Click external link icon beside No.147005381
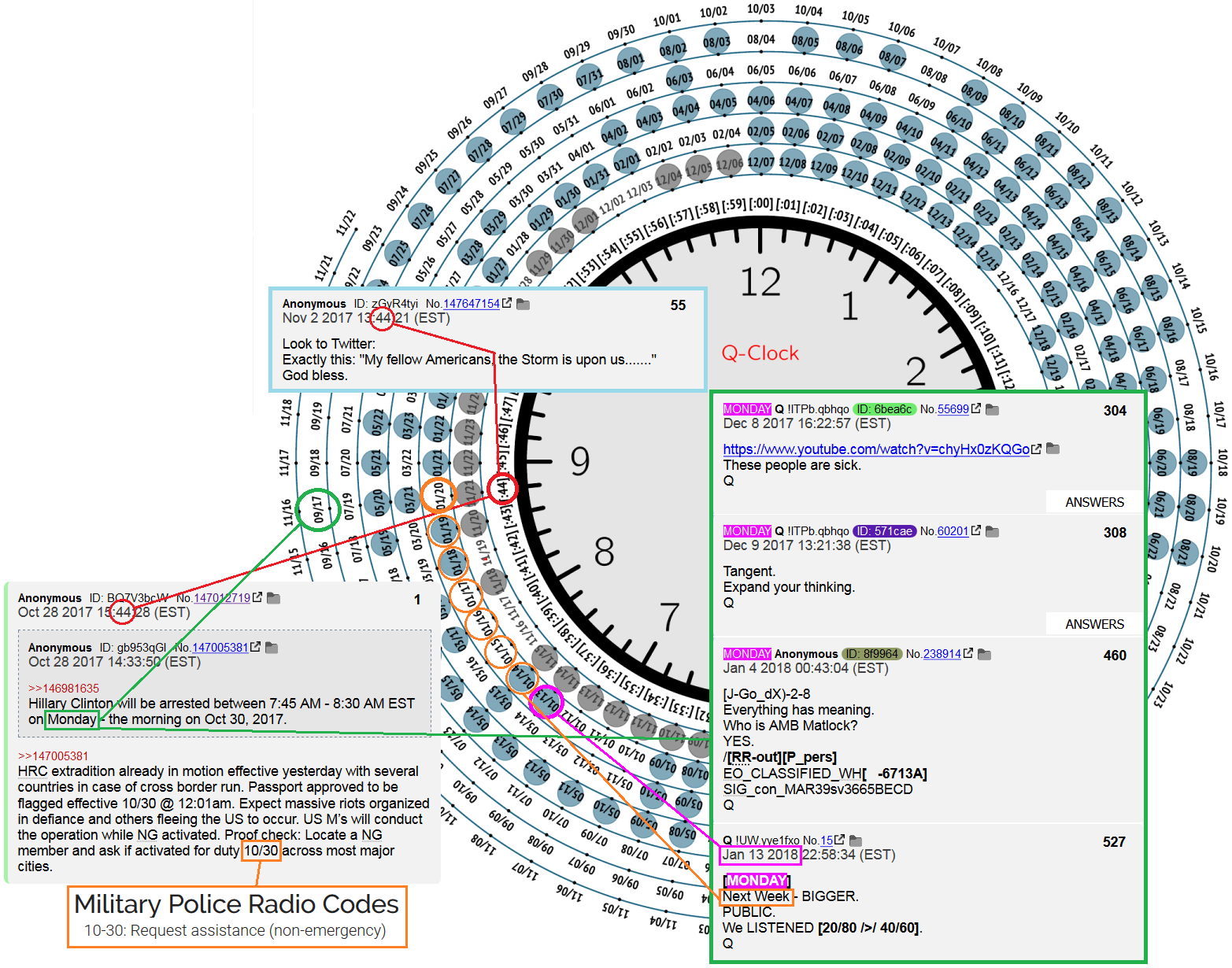The width and height of the screenshot is (1232, 968). [x=256, y=647]
